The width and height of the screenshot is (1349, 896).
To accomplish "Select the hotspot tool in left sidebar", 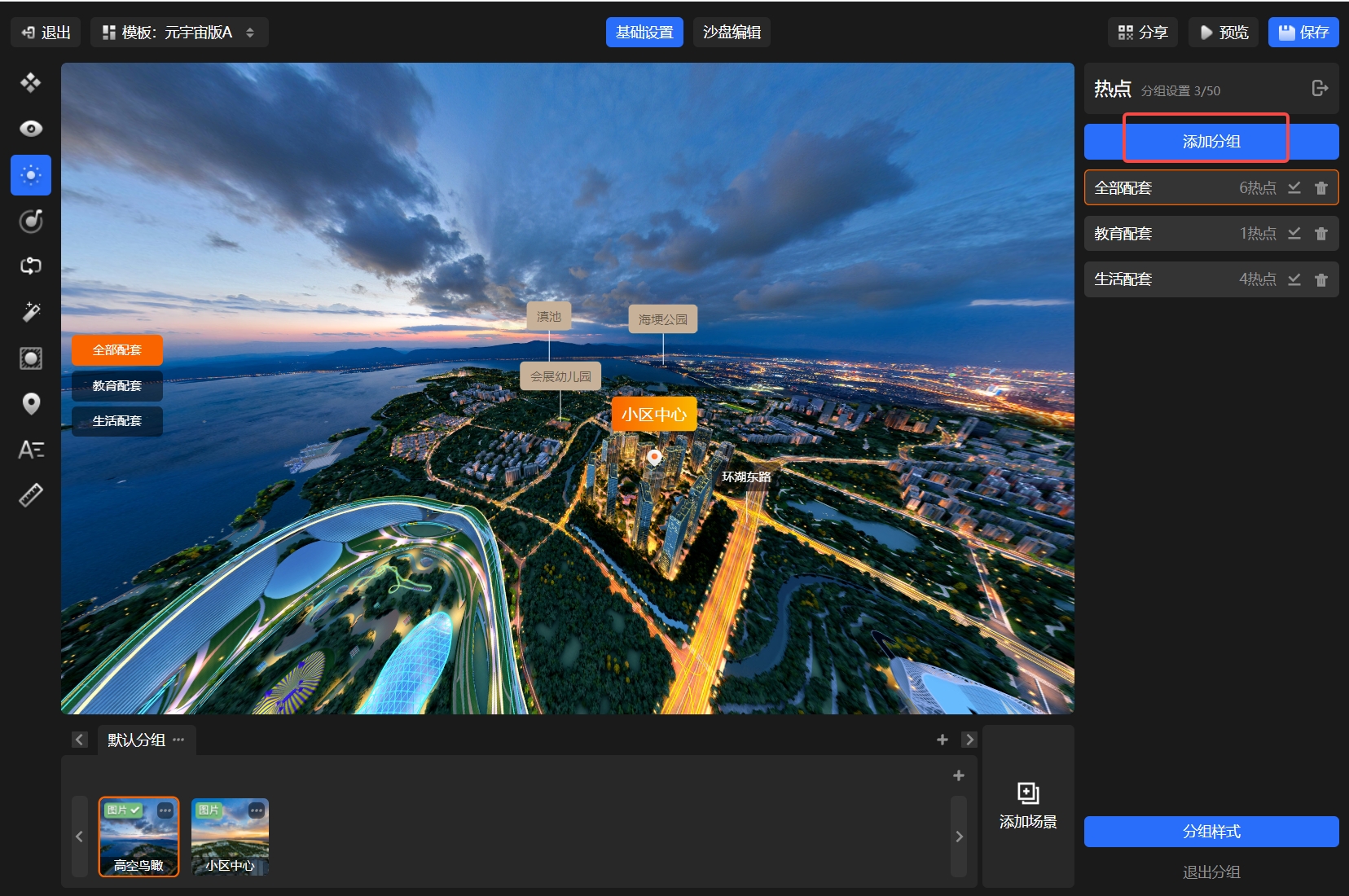I will tap(31, 175).
